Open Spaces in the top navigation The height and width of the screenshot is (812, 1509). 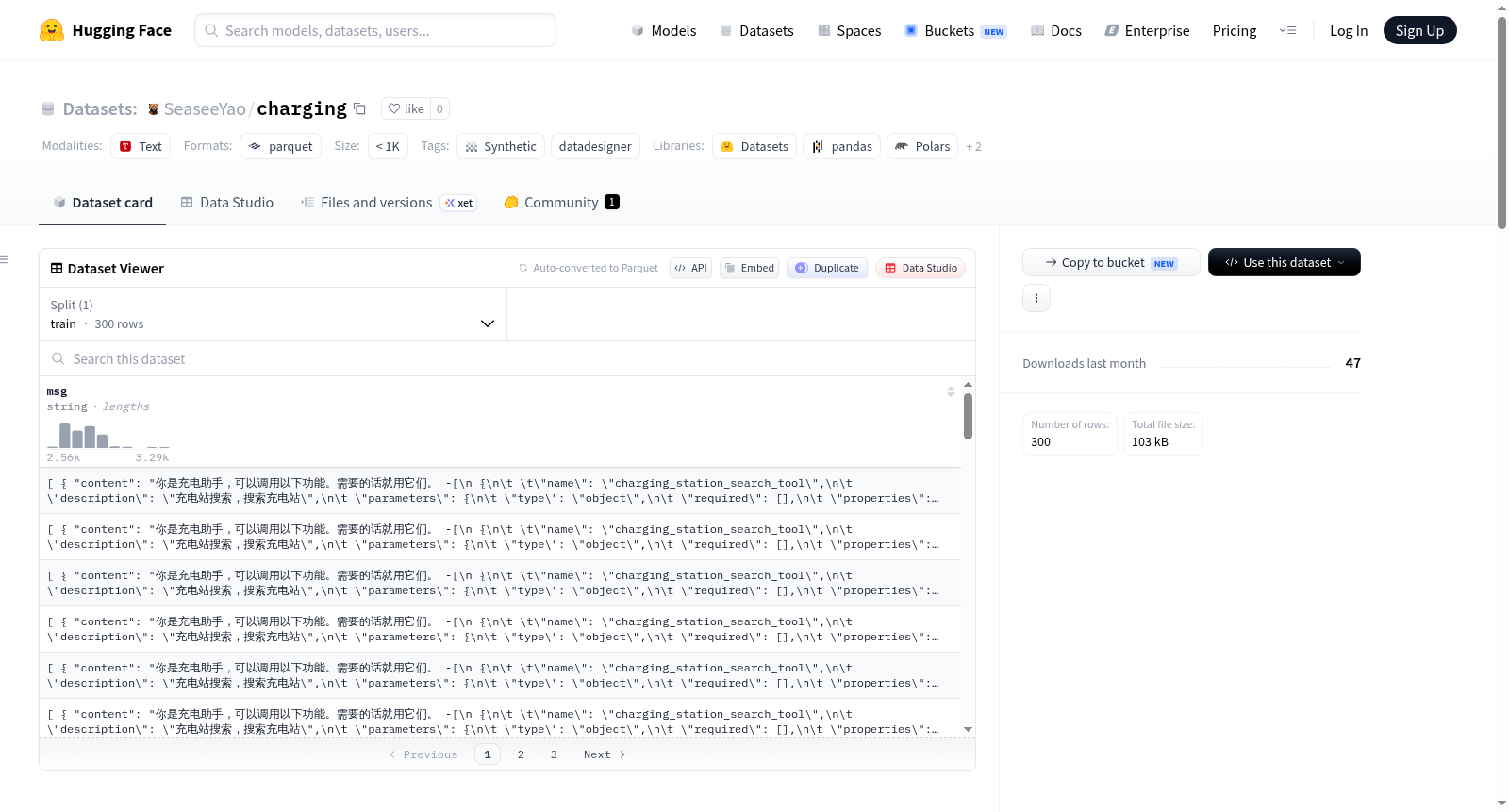(850, 30)
